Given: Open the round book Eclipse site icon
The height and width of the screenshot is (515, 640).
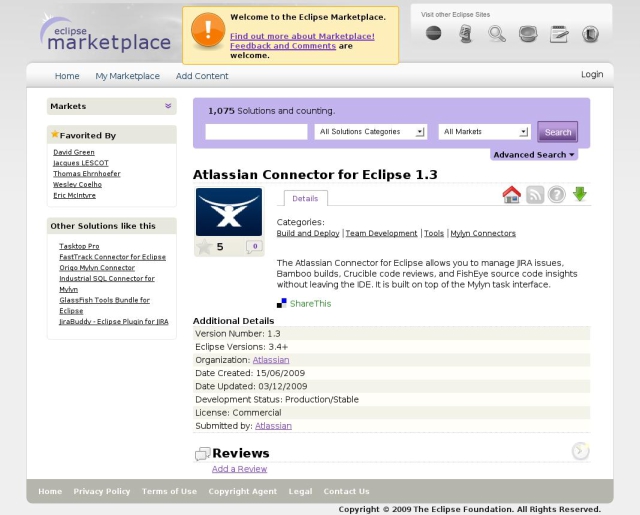Looking at the screenshot, I should (590, 34).
